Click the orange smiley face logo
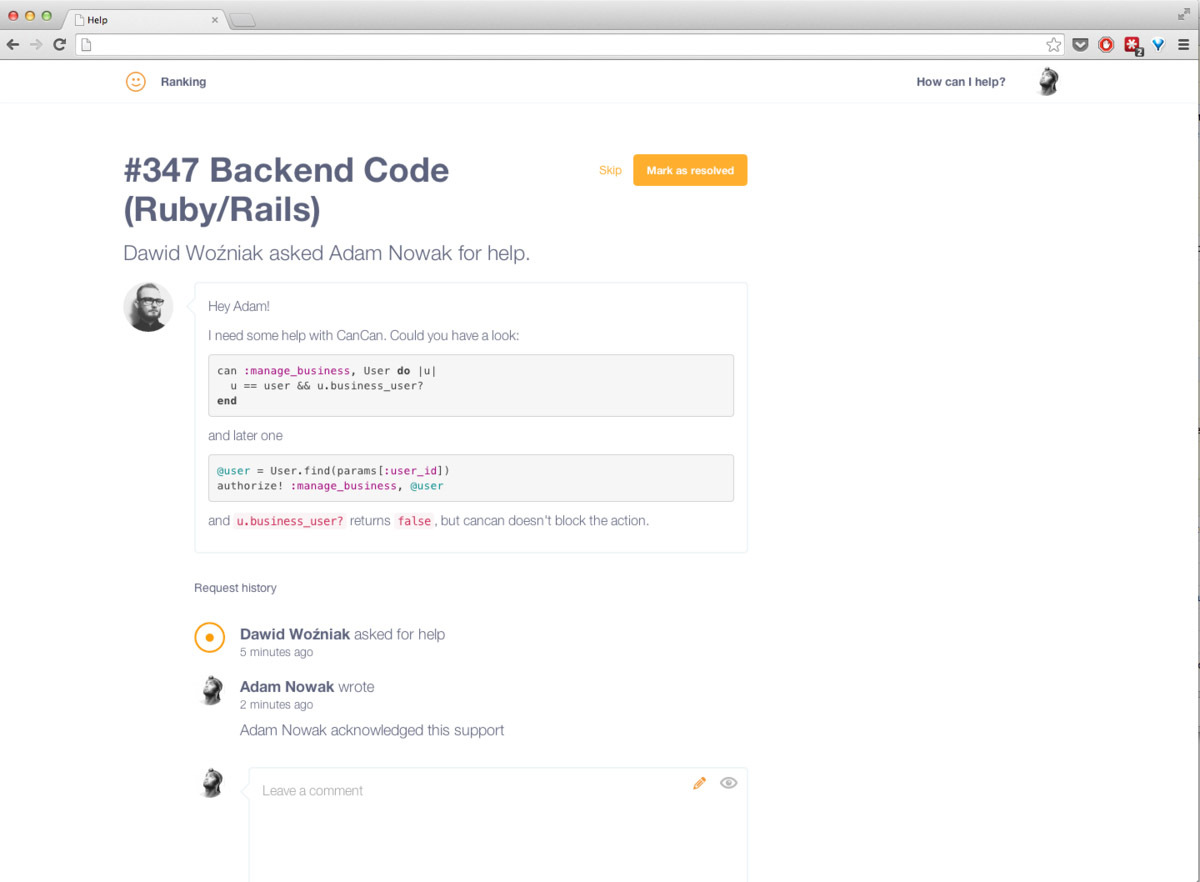This screenshot has width=1200, height=882. coord(136,82)
